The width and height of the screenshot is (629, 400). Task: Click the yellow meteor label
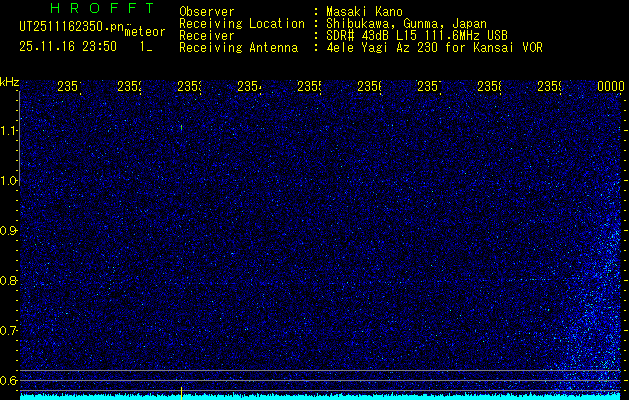(x=145, y=32)
